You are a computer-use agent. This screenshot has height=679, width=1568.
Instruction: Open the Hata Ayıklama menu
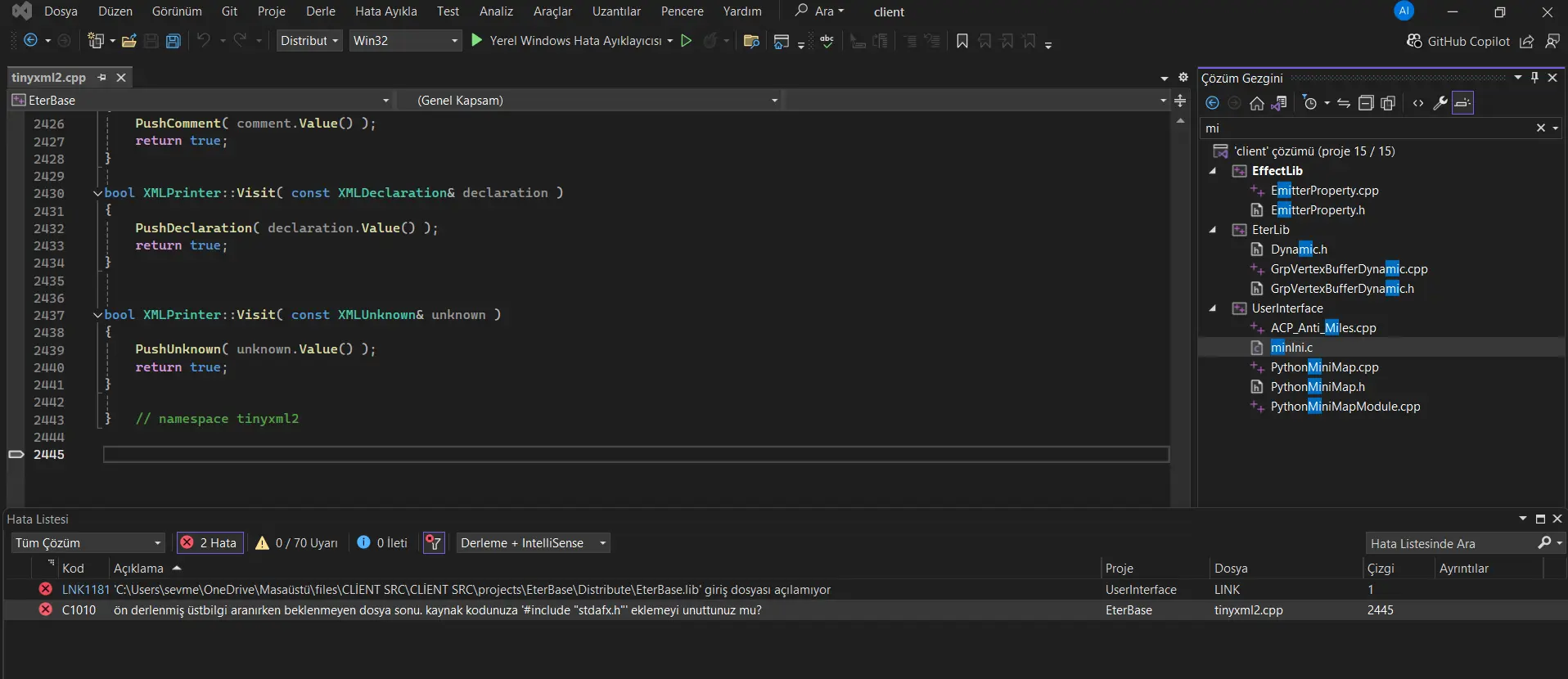(x=385, y=11)
